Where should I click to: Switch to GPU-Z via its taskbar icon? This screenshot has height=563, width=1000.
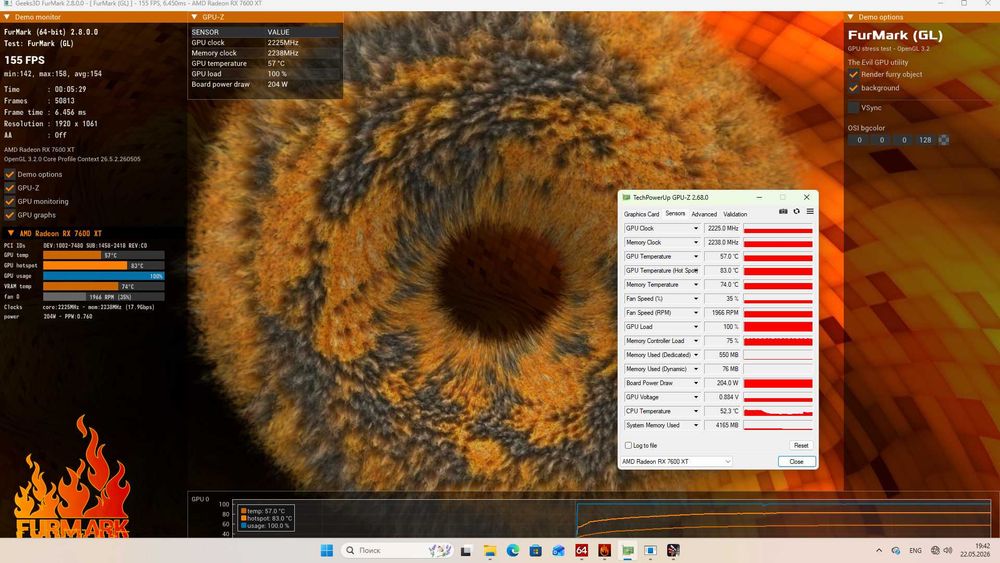tap(628, 550)
